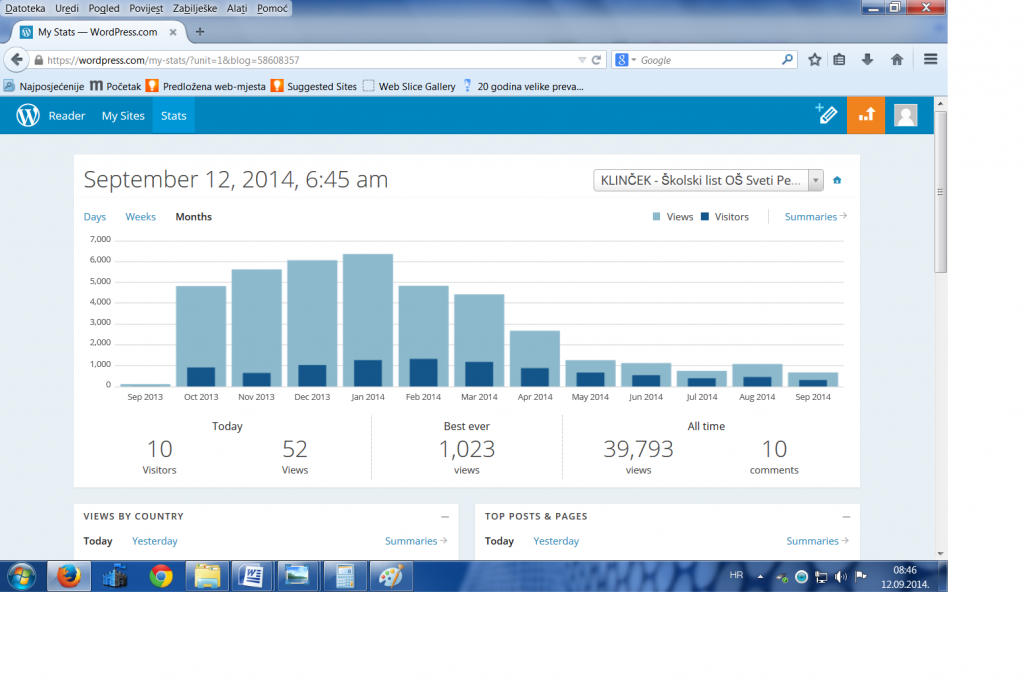Click the WordPress logo icon
This screenshot has width=1024, height=682.
coord(28,116)
